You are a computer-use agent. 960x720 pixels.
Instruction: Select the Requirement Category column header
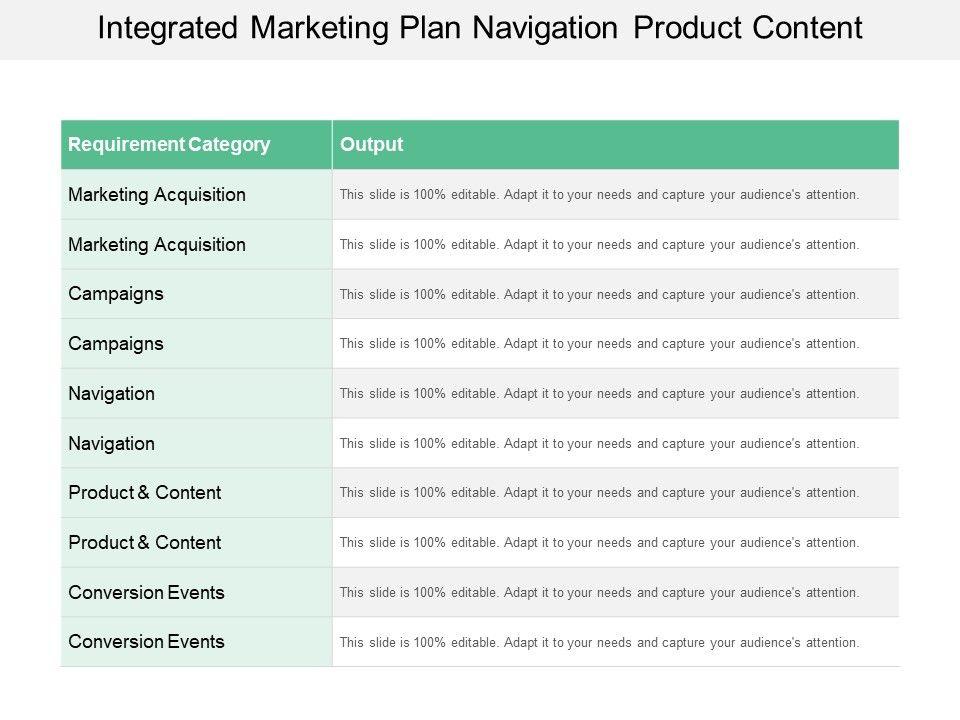[169, 144]
